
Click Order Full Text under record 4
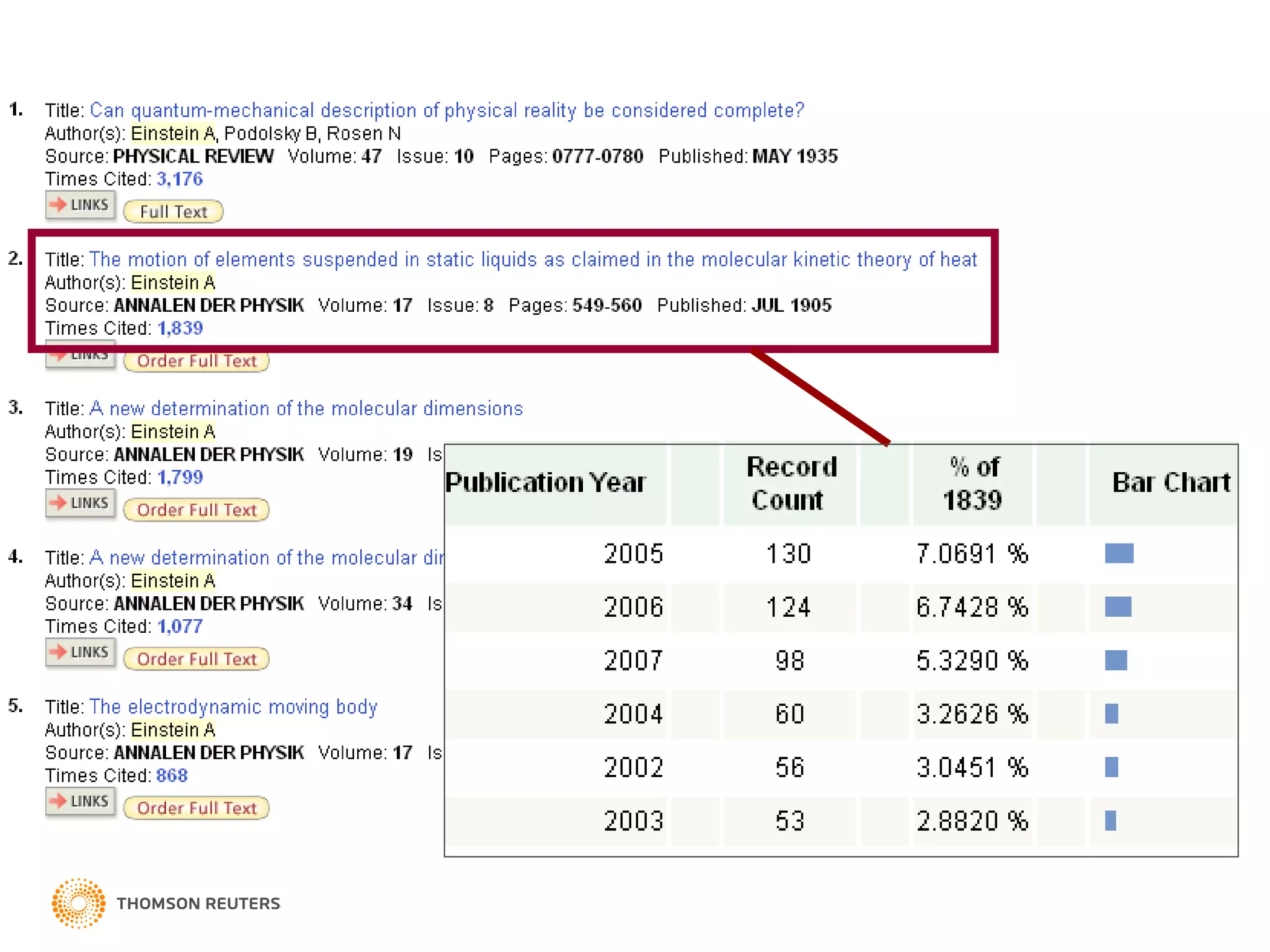pos(196,659)
